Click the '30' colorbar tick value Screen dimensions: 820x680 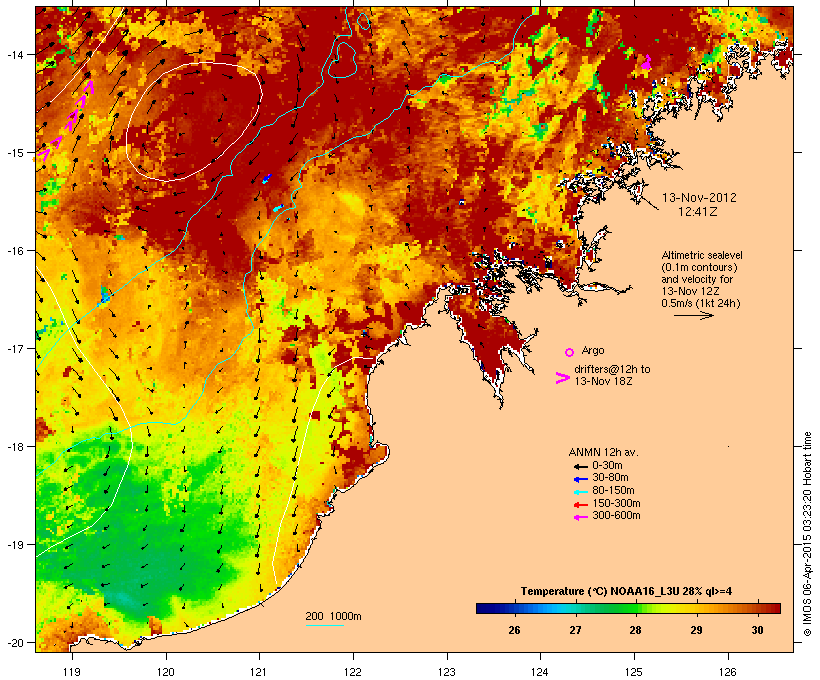point(757,630)
